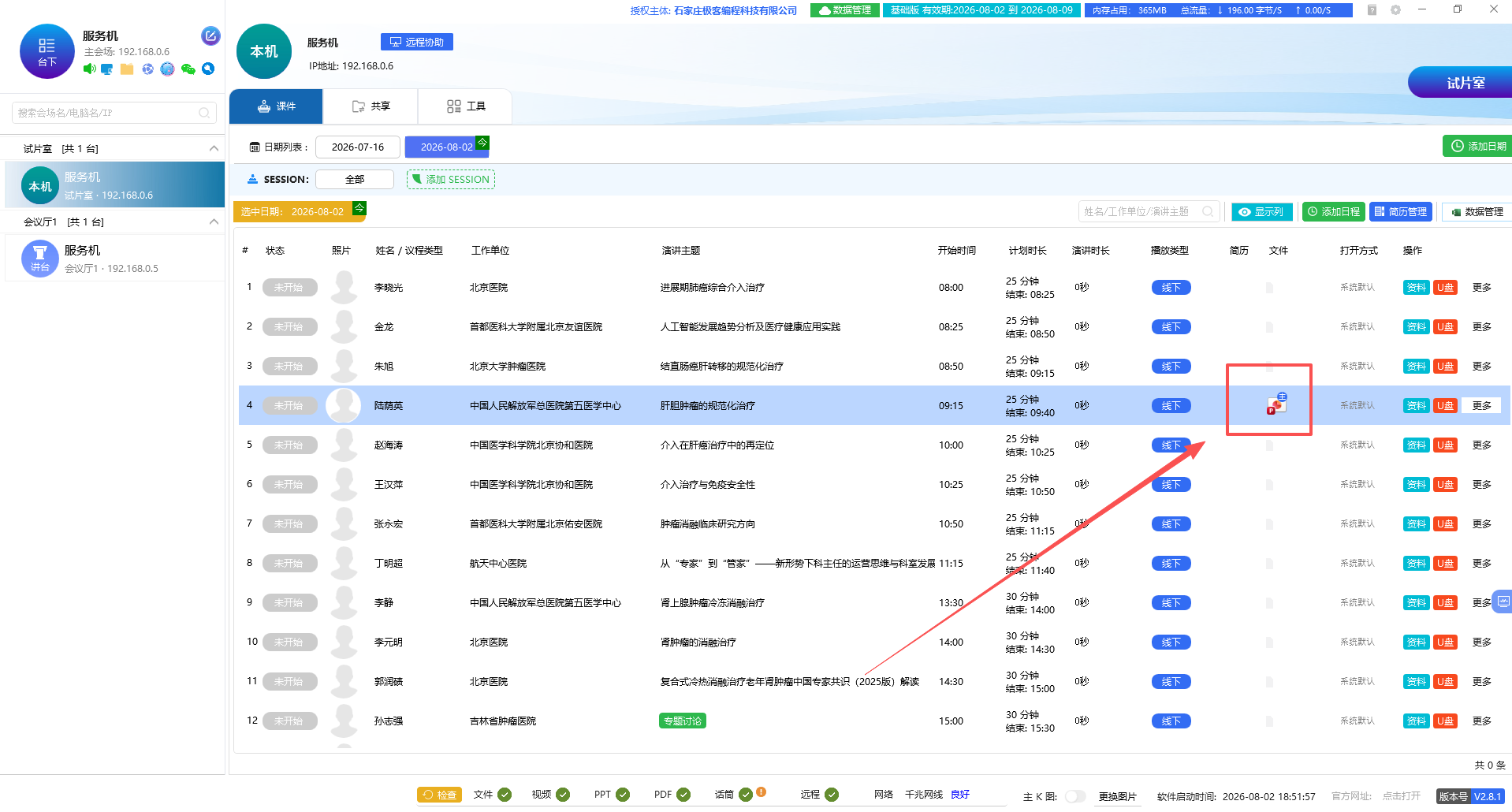Open 系统默认 open mode for 金龙
Image resolution: width=1512 pixels, height=812 pixels.
(1357, 327)
